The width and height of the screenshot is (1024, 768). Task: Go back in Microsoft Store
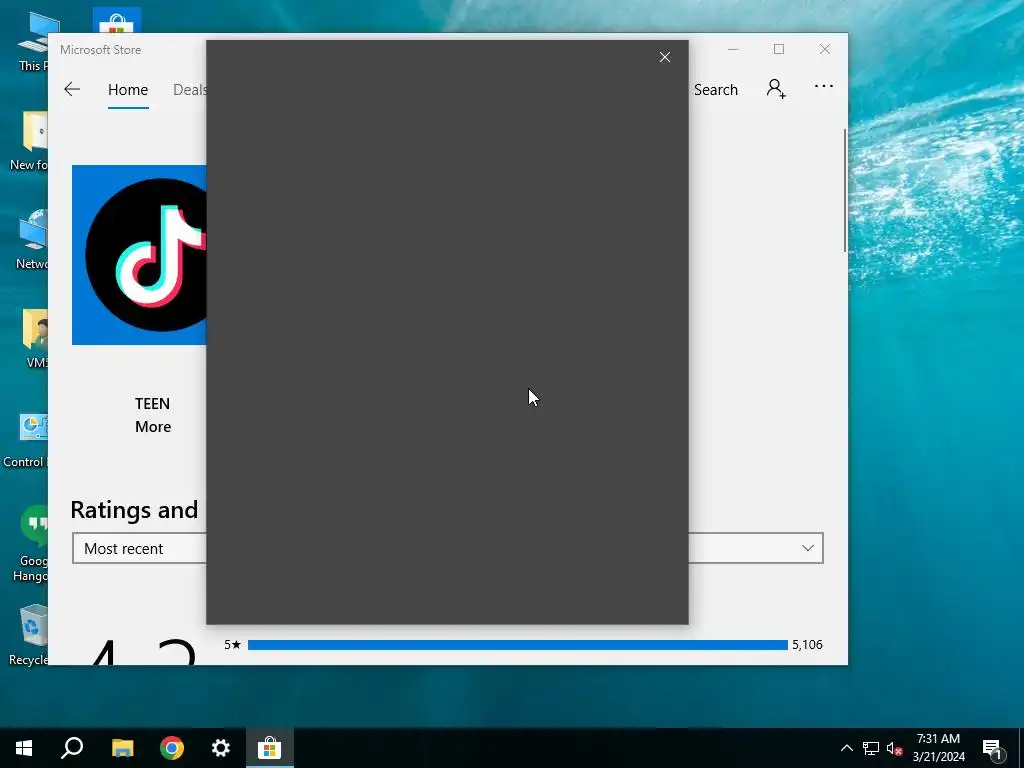72,89
